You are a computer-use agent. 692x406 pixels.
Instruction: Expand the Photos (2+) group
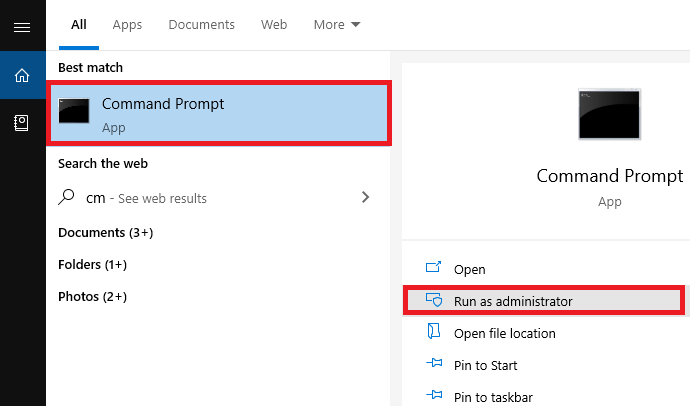(x=93, y=297)
